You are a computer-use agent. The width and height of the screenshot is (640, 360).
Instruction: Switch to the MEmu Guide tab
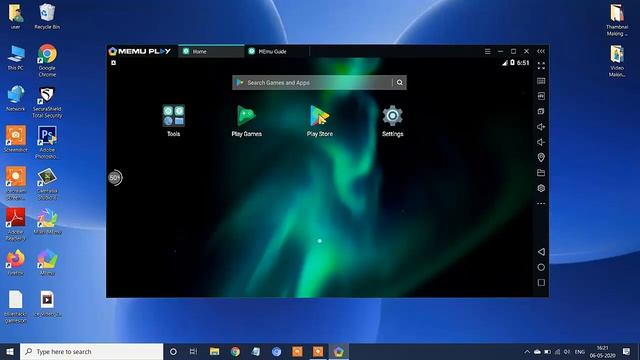tap(277, 51)
